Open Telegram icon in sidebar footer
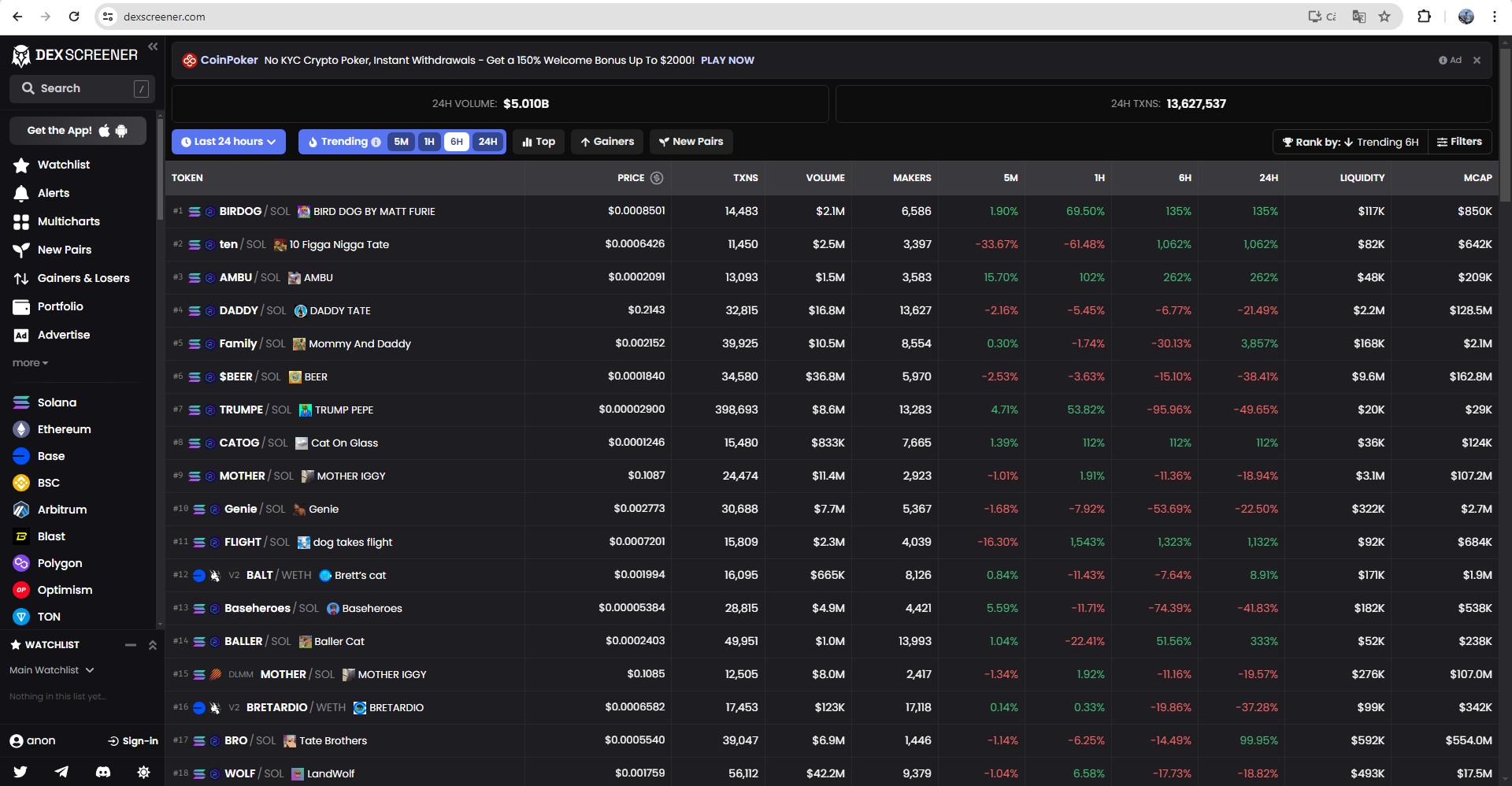Screen dimensions: 1512x786 61,772
